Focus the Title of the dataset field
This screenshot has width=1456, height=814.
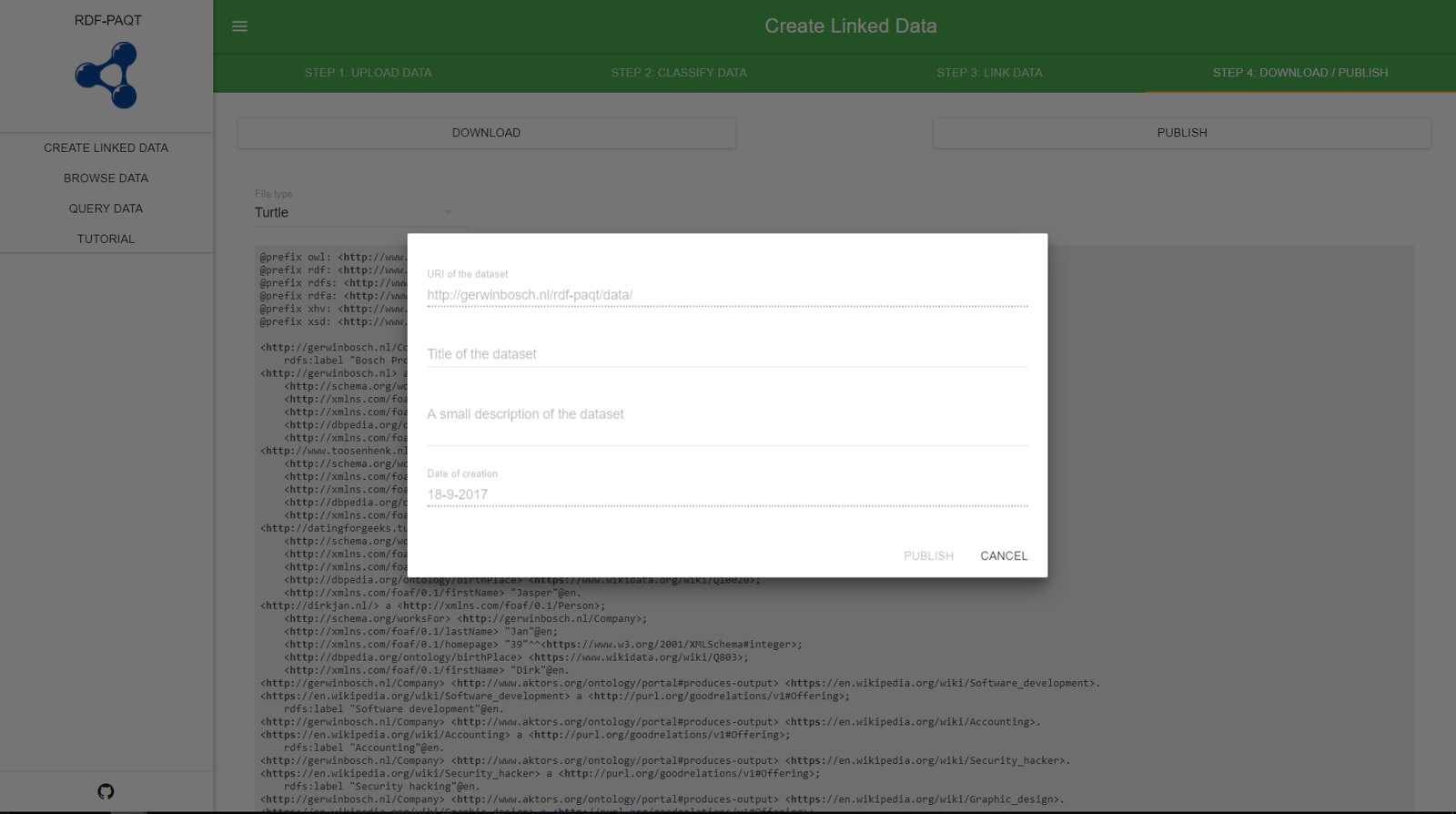[x=727, y=354]
